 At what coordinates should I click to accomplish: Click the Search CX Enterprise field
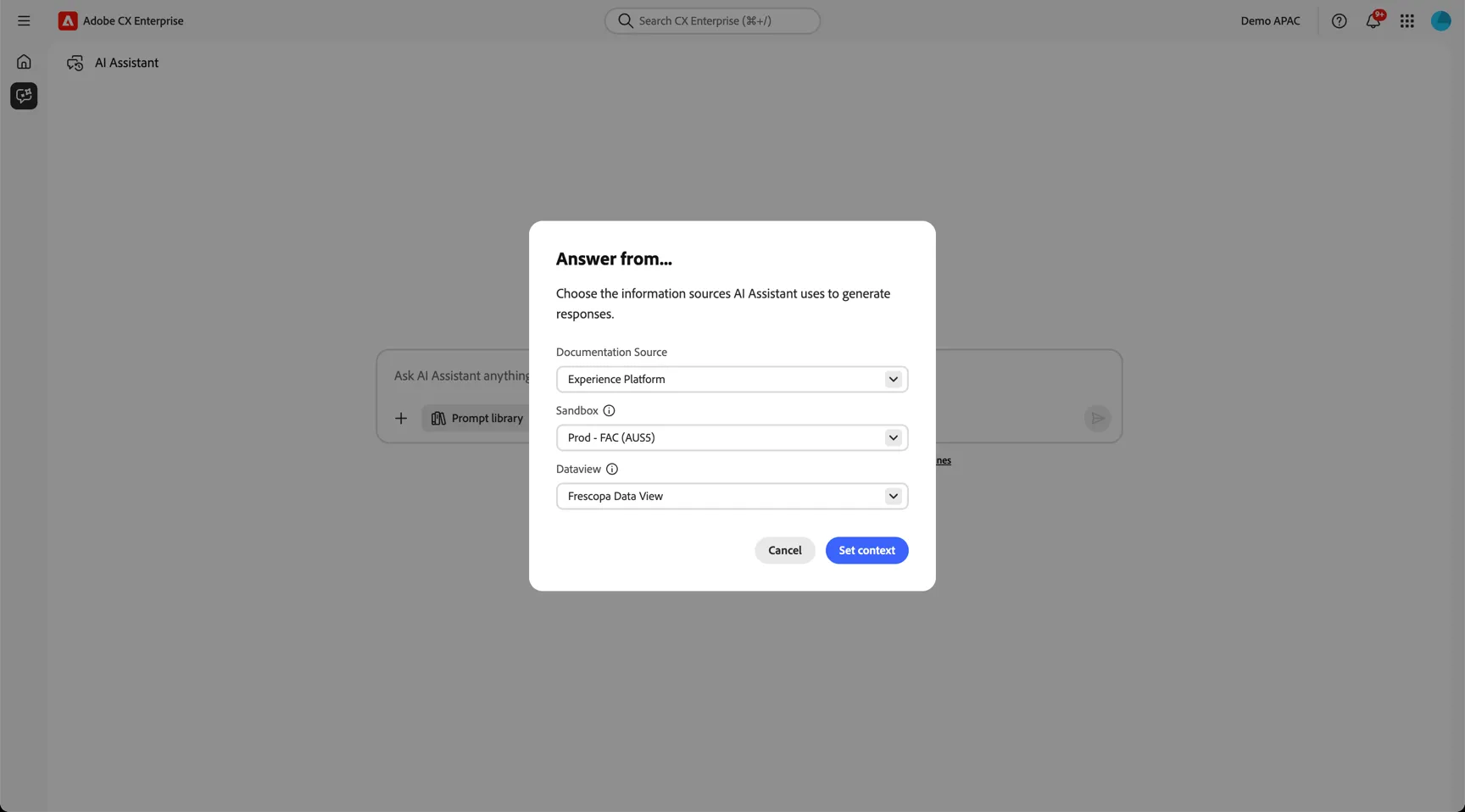[x=712, y=21]
